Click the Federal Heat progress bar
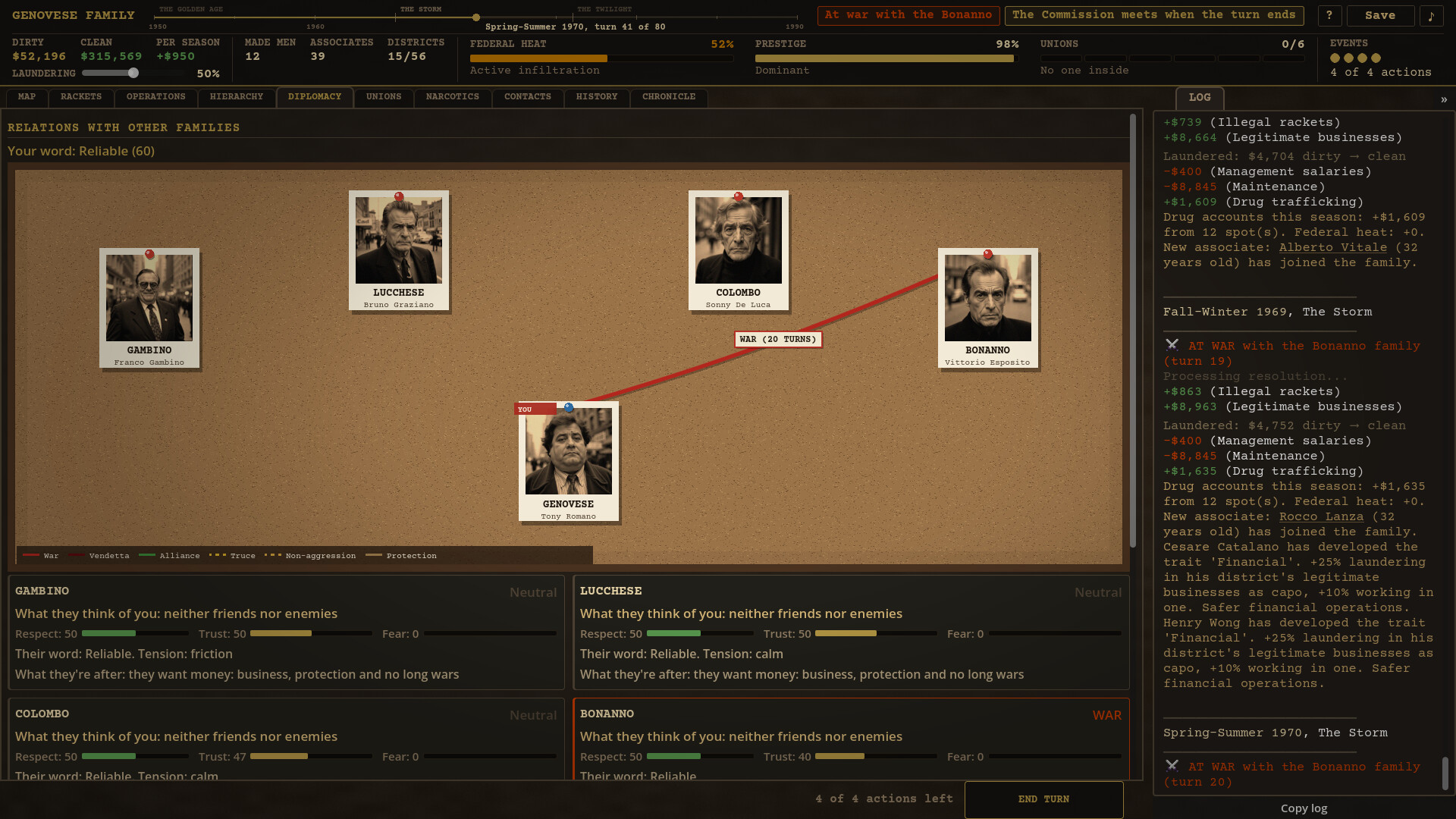The height and width of the screenshot is (819, 1456). point(601,58)
